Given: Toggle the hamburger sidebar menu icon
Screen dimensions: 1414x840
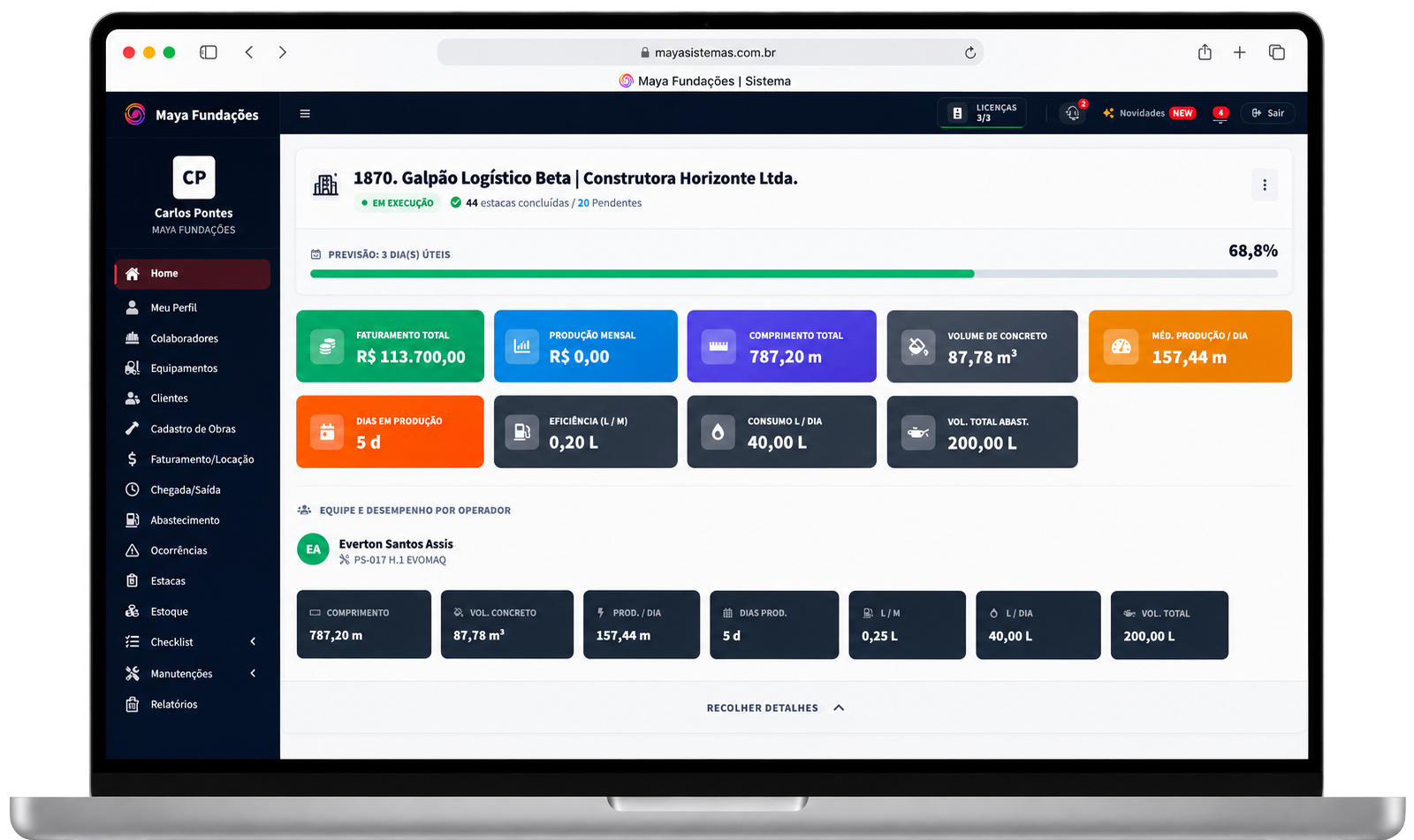Looking at the screenshot, I should (305, 114).
